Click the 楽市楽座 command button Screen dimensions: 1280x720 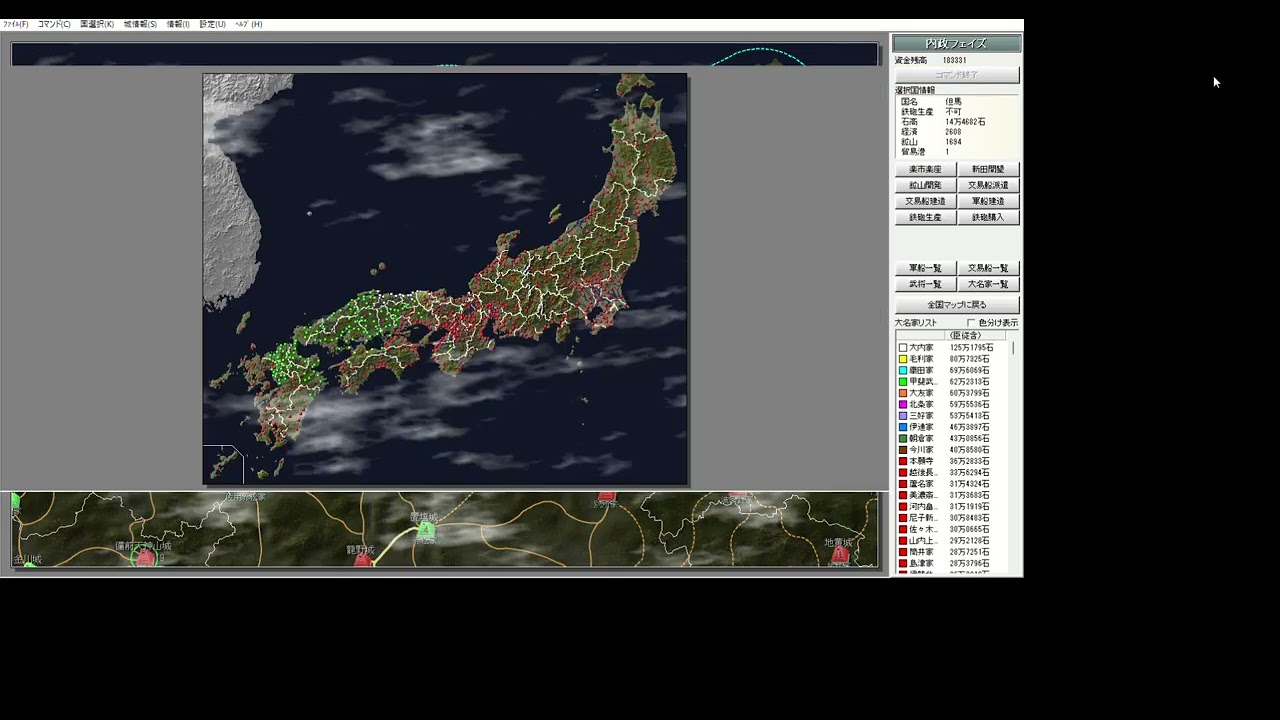(x=925, y=169)
